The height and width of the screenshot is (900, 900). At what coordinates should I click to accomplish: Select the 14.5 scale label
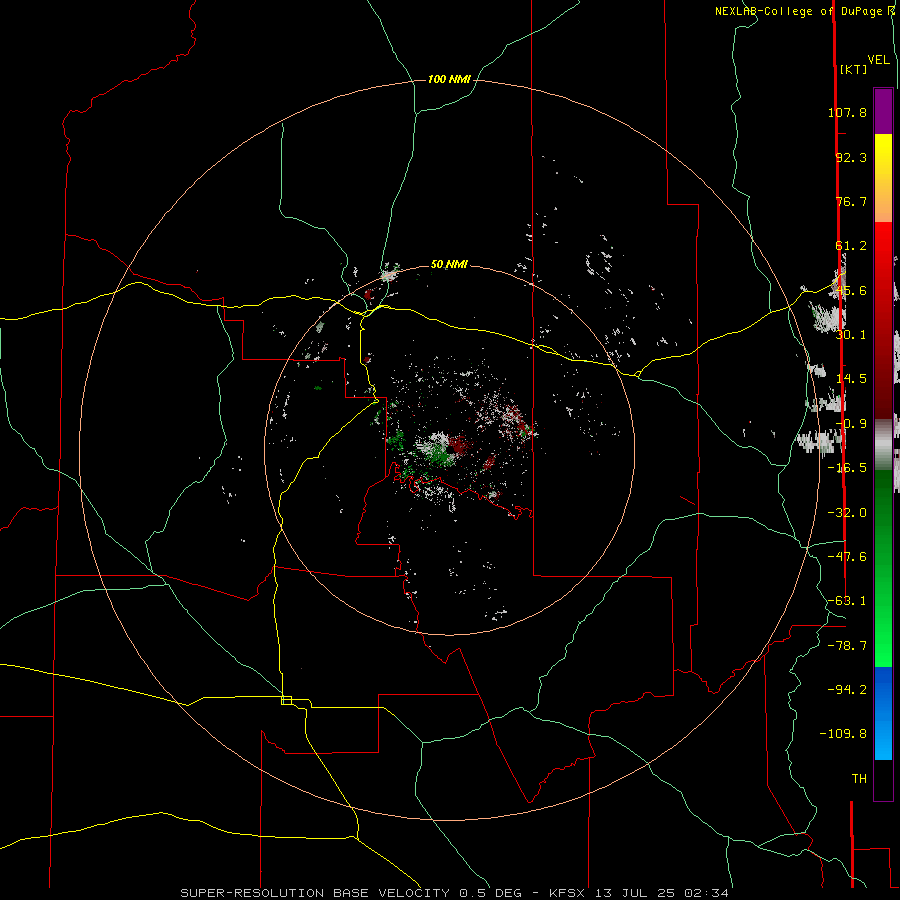point(851,379)
